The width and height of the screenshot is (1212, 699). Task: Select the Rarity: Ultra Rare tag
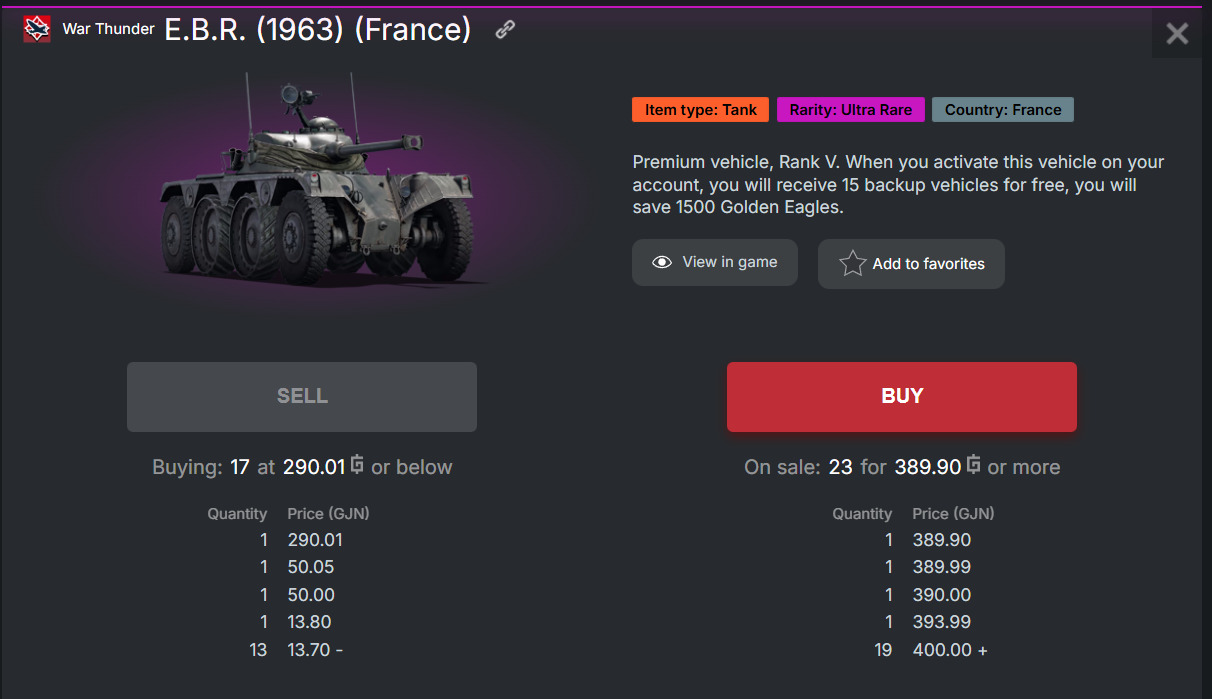[850, 110]
